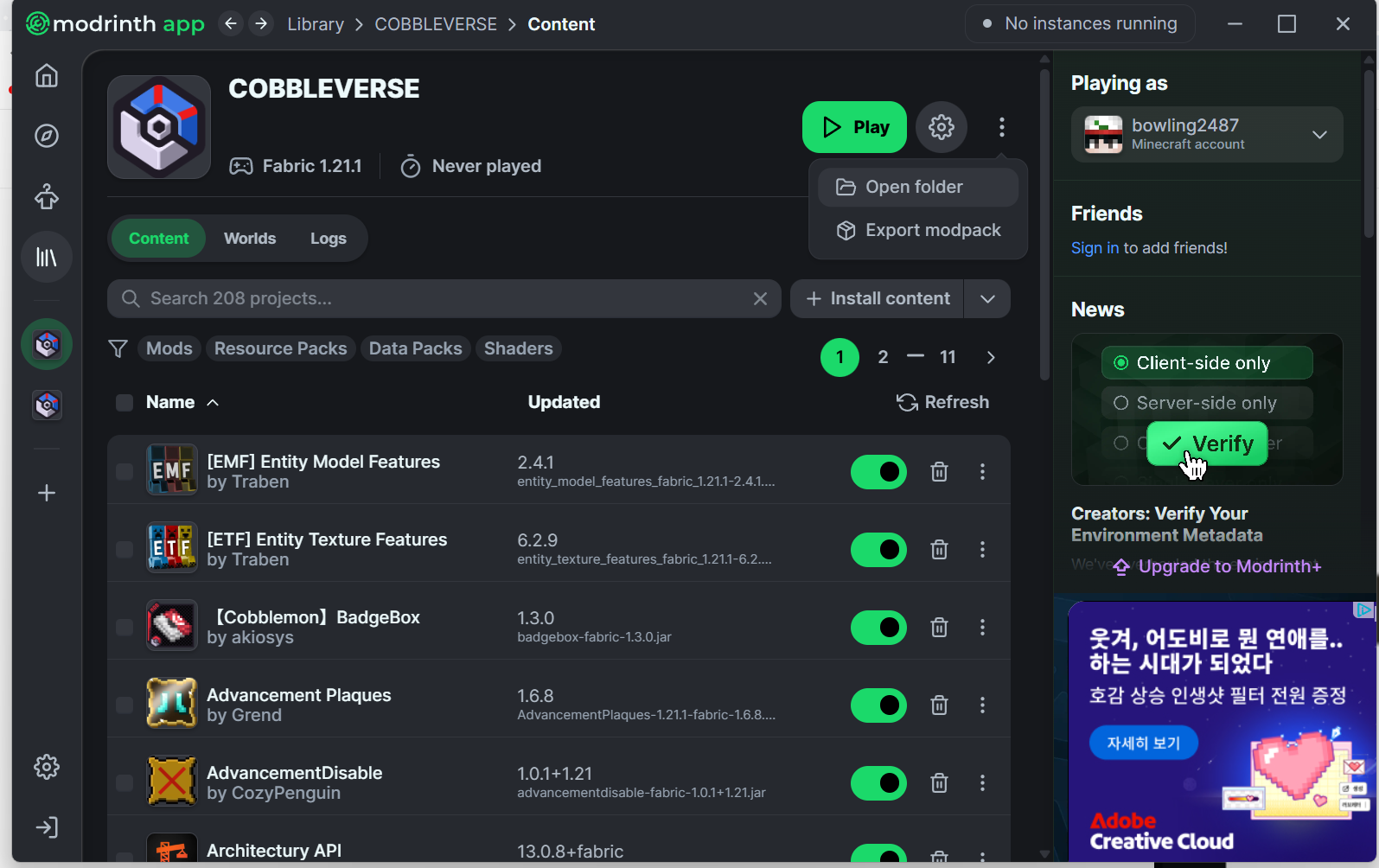The image size is (1379, 868).
Task: Disable the BadgeBox toggle
Action: tap(878, 627)
